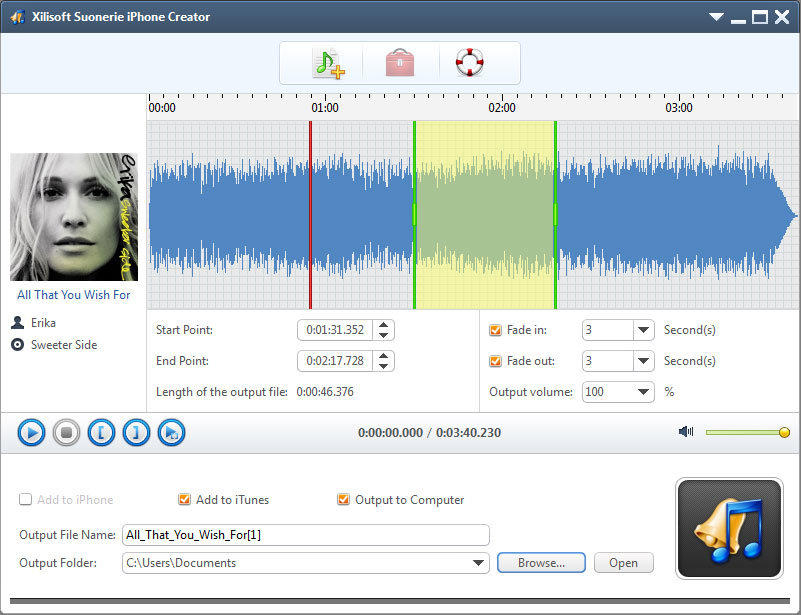This screenshot has height=615, width=801.
Task: Toggle the Fade in checkbox
Action: tap(495, 330)
